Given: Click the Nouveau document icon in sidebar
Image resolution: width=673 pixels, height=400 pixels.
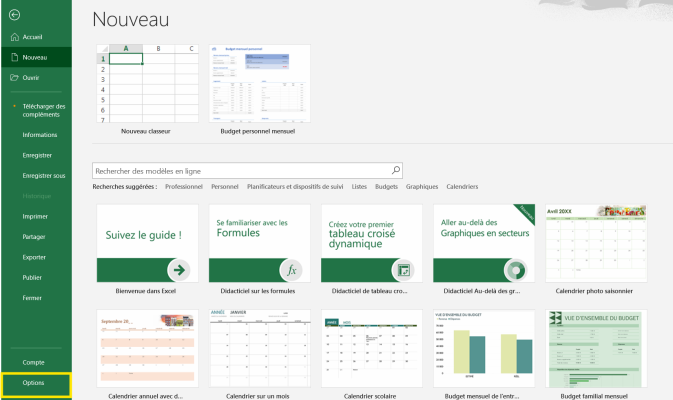Looking at the screenshot, I should tap(15, 57).
